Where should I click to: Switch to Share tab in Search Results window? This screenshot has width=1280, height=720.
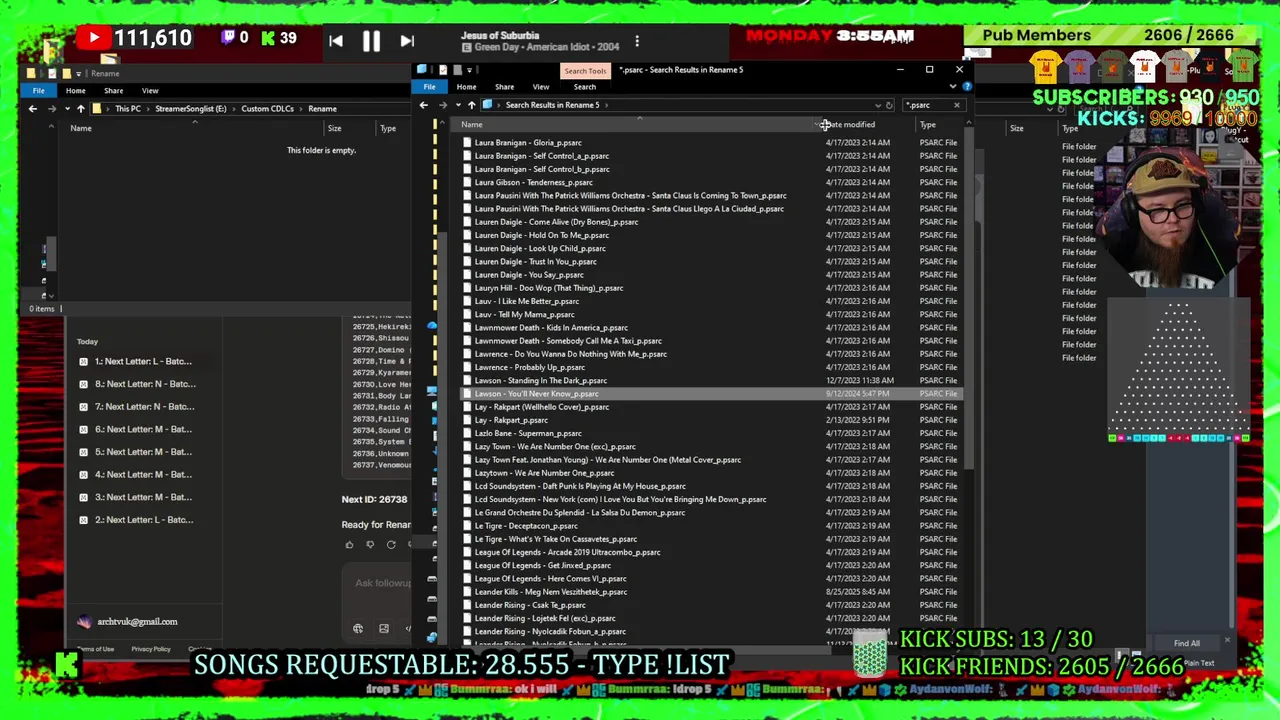pyautogui.click(x=504, y=87)
